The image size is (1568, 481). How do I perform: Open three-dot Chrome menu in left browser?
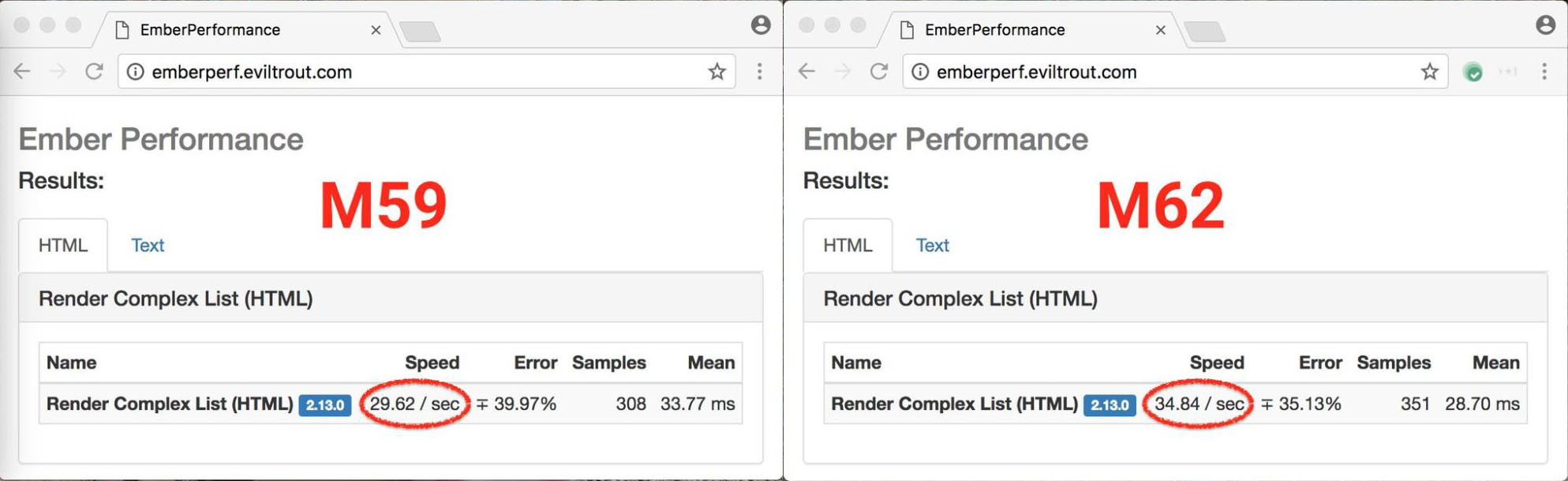click(x=759, y=72)
